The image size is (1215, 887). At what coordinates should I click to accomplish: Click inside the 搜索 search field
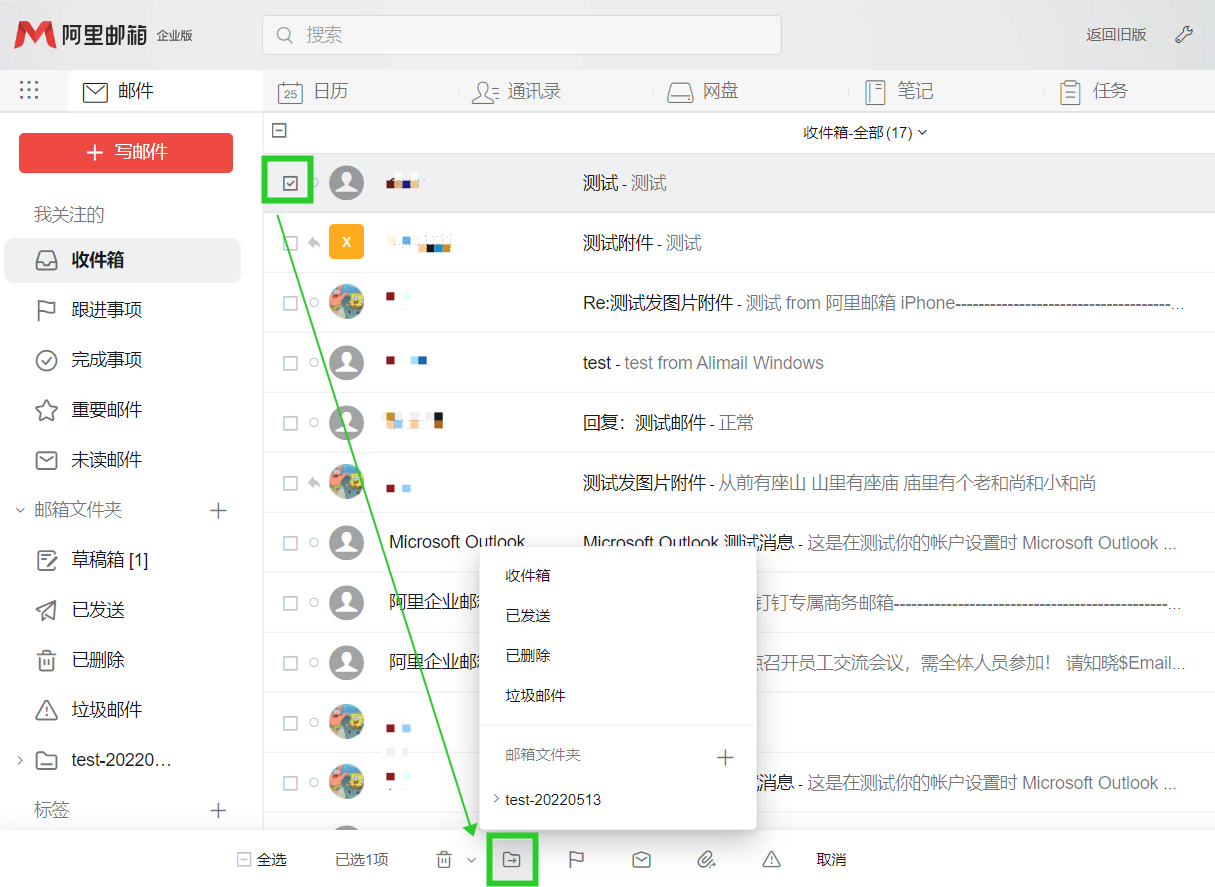pyautogui.click(x=522, y=34)
